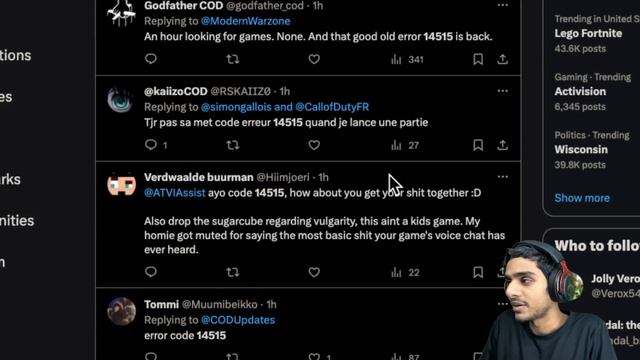This screenshot has height=360, width=640.
Task: Open the @CODUpdates mention link
Action: tap(238, 320)
